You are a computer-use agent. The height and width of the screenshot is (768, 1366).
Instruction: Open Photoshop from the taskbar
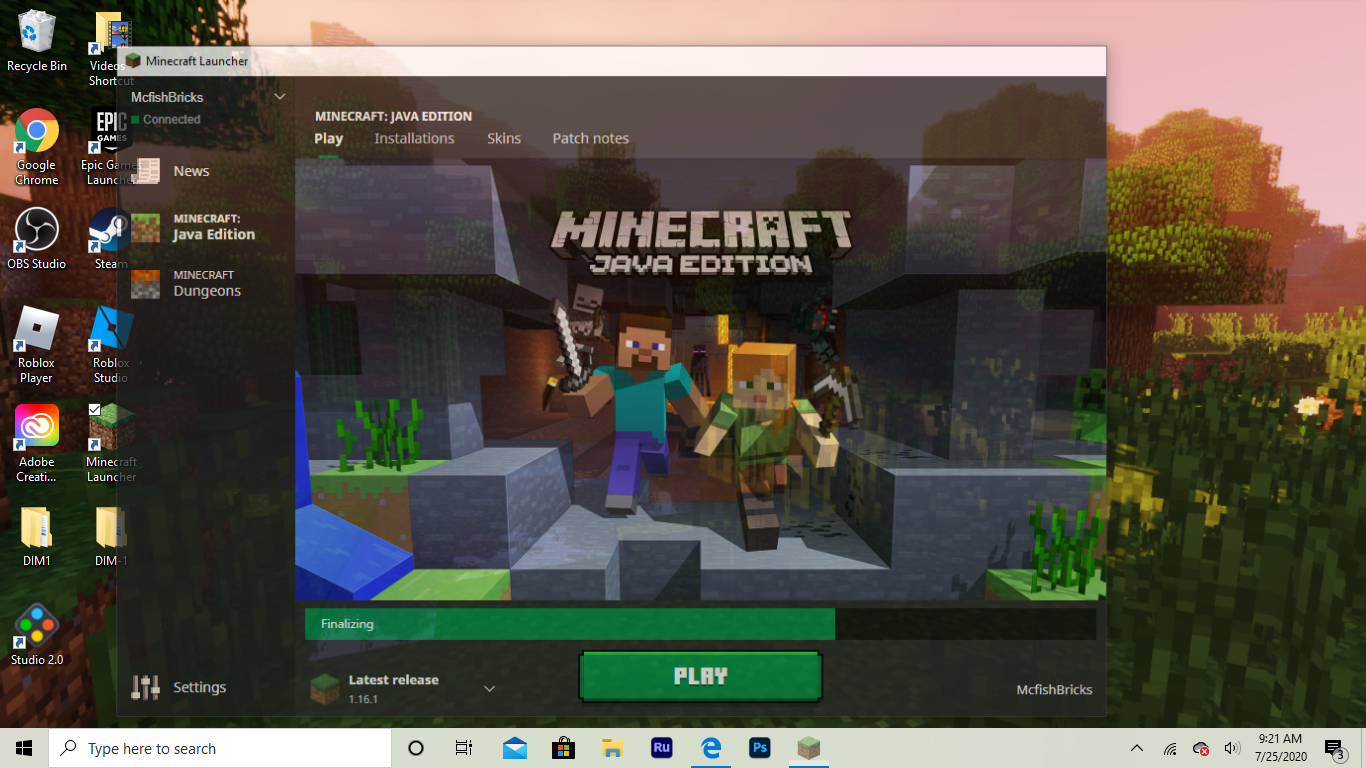759,748
